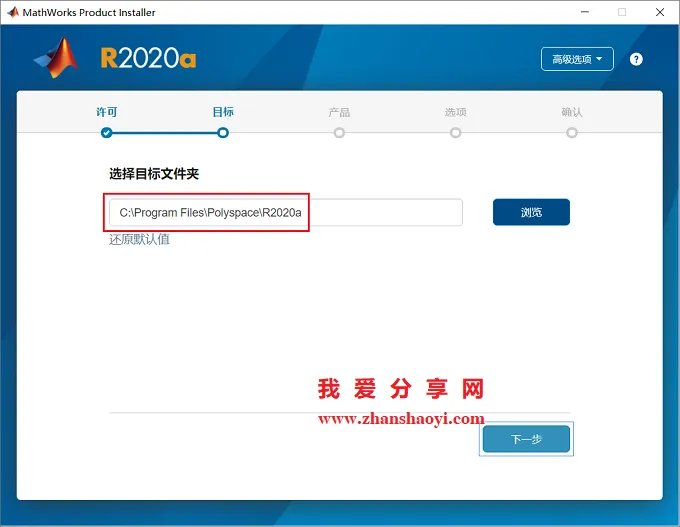Open the help question mark icon

click(636, 59)
